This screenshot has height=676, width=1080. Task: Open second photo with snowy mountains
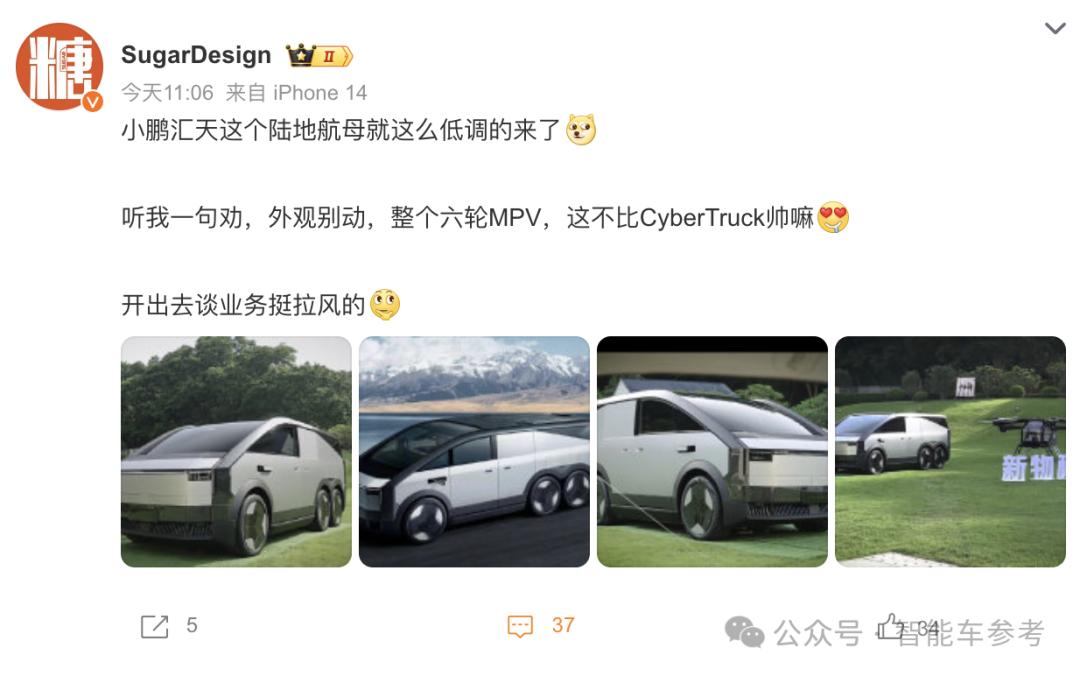475,451
